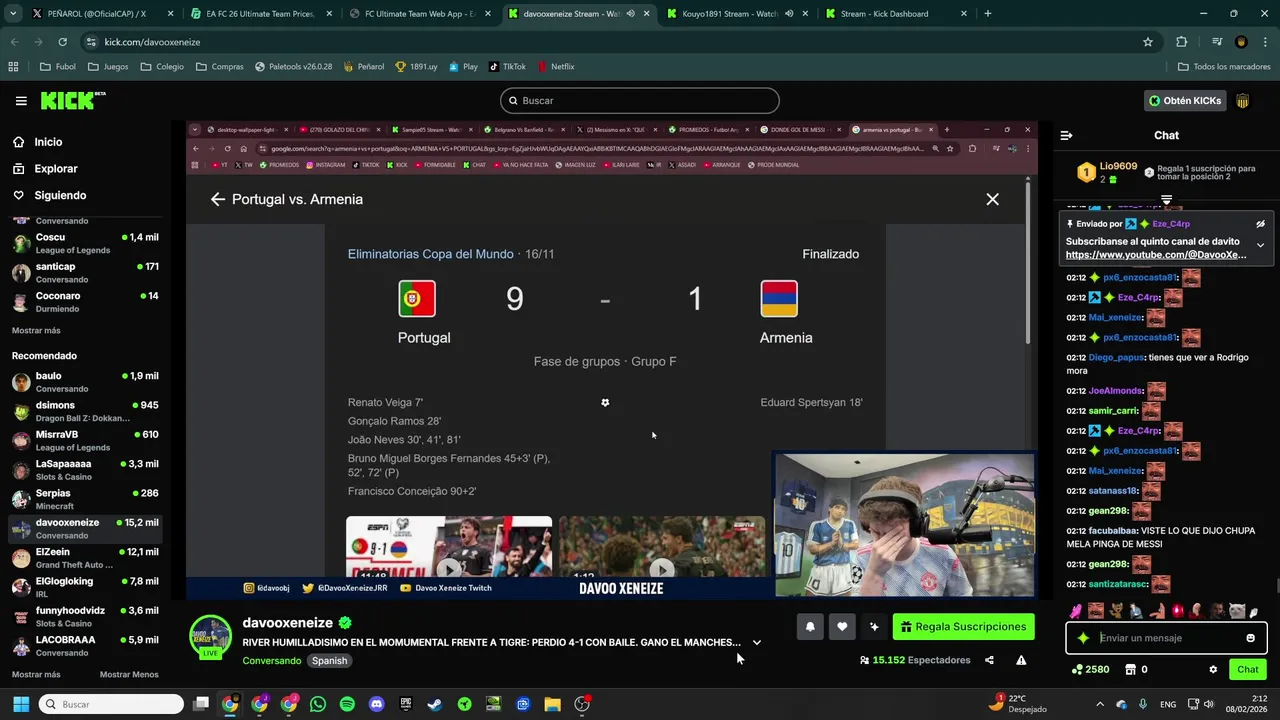The height and width of the screenshot is (720, 1280).
Task: Click the sparkle button beside the heart
Action: 874,627
